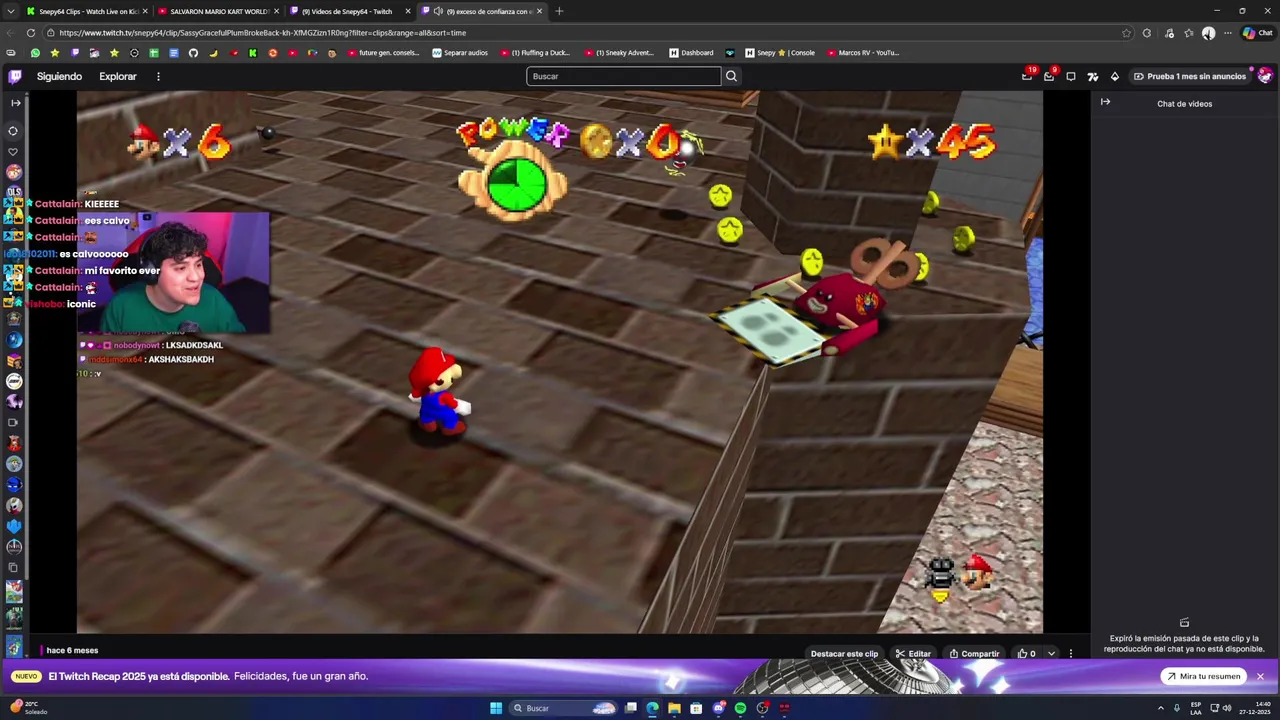Dismiss the Twitch Recap 2025 banner

(x=1260, y=676)
